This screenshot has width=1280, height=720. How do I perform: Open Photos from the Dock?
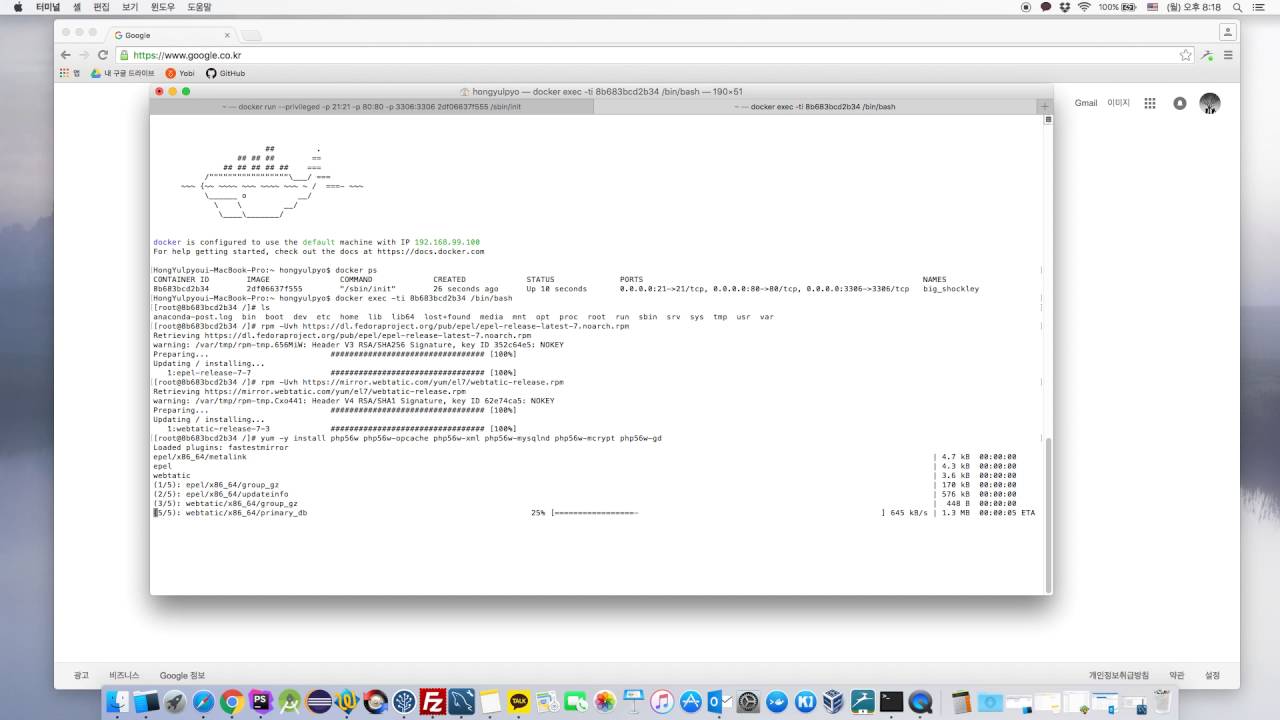click(605, 702)
